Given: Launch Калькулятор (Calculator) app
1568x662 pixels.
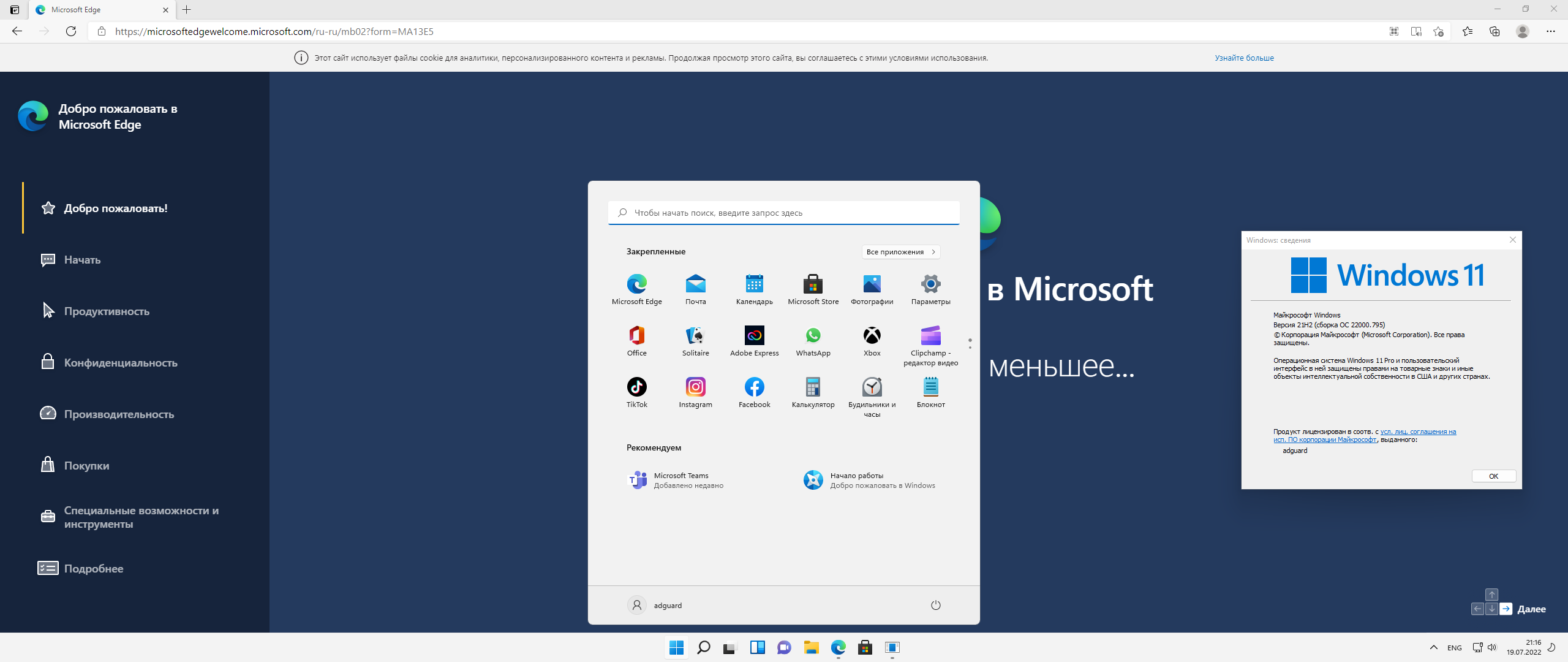Looking at the screenshot, I should pyautogui.click(x=813, y=386).
